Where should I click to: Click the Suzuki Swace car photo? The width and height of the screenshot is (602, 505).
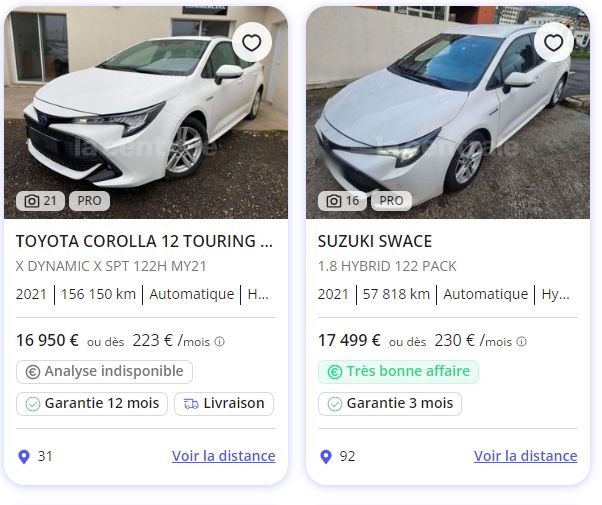coord(447,110)
